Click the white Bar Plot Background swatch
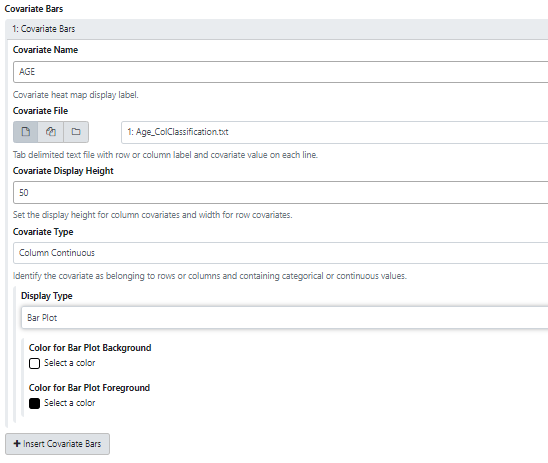 click(x=34, y=363)
